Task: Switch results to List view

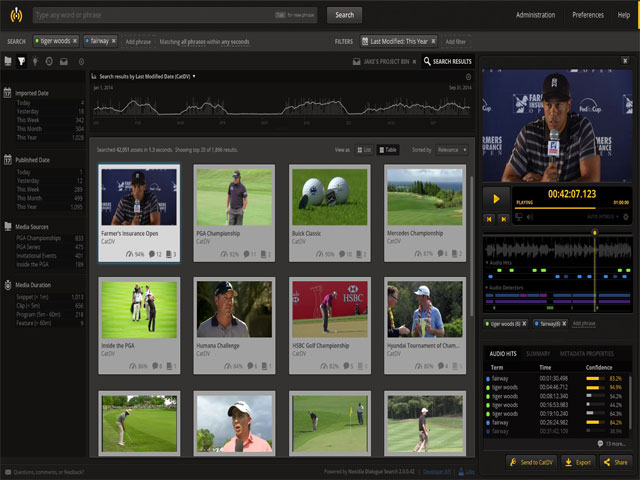Action: 364,150
